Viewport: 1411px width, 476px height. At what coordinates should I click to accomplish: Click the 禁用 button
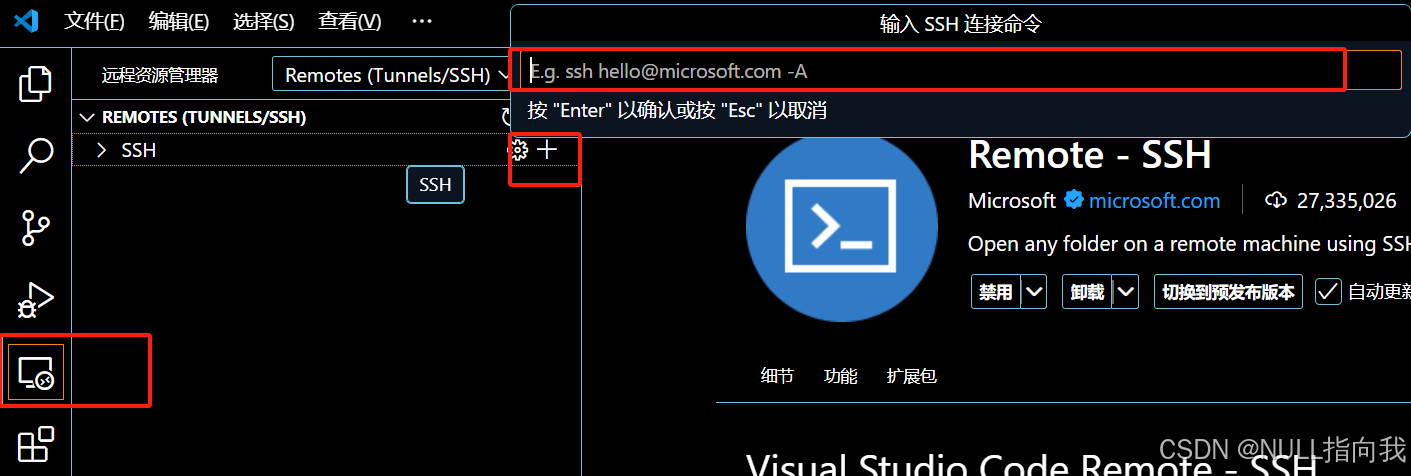point(996,292)
